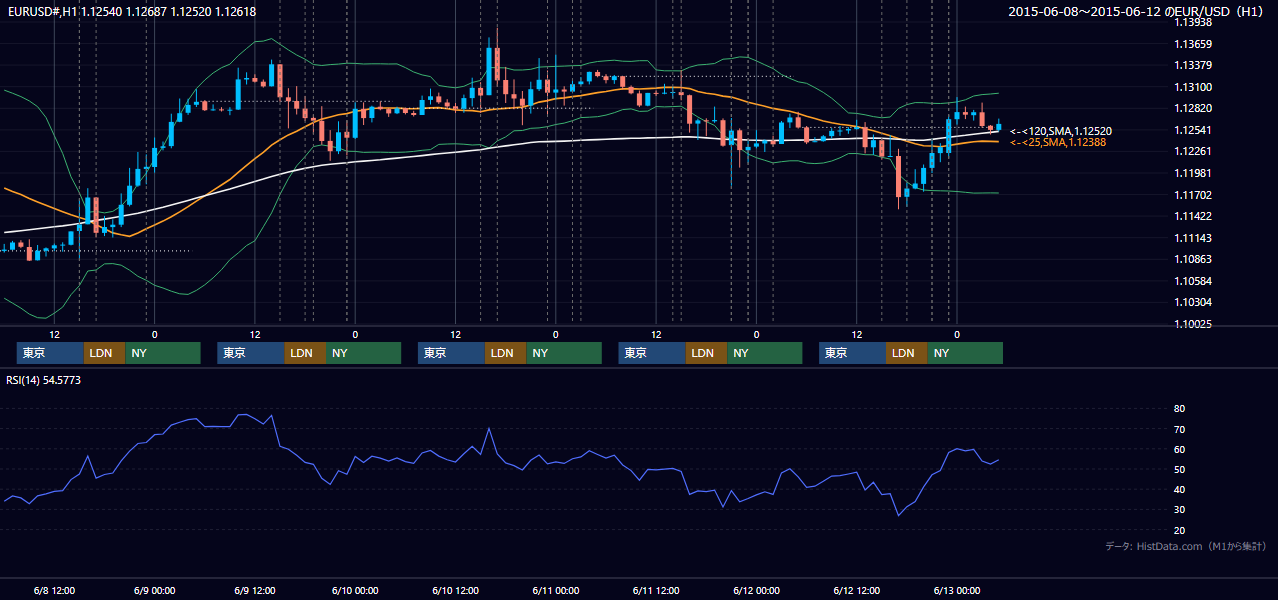Click the 東京 session block for June 8
1278x600 pixels.
50,353
